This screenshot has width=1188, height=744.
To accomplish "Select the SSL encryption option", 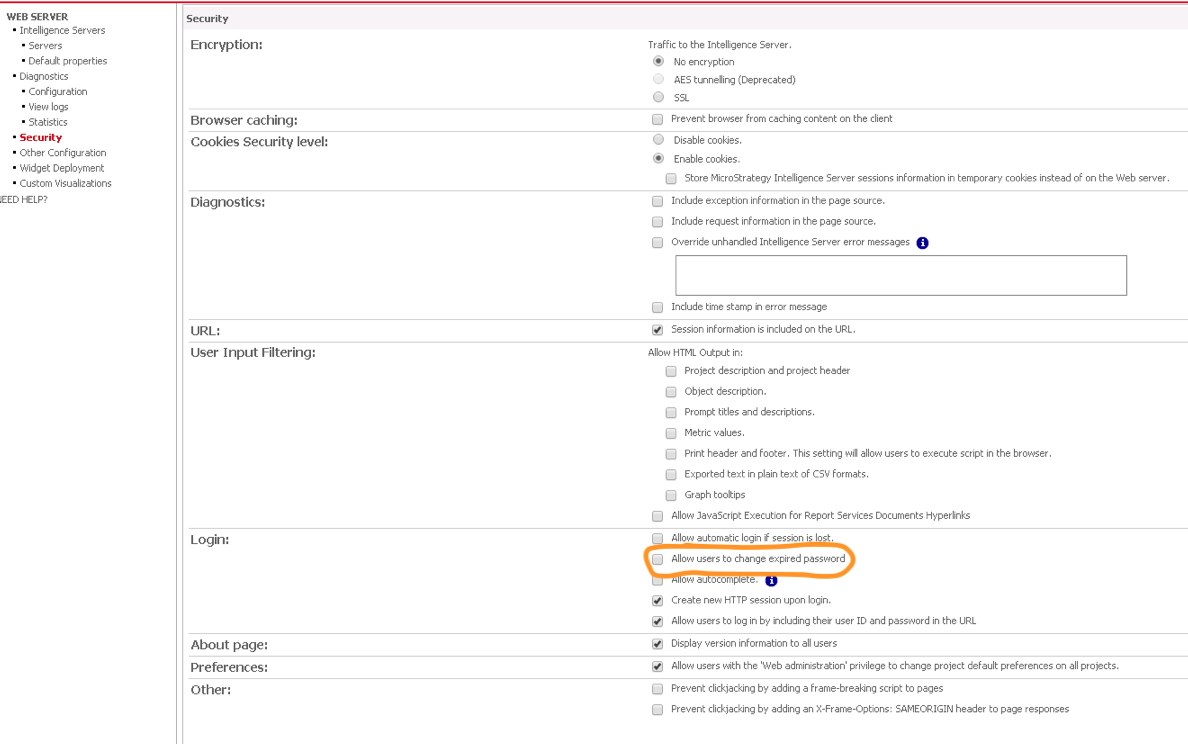I will tap(658, 96).
